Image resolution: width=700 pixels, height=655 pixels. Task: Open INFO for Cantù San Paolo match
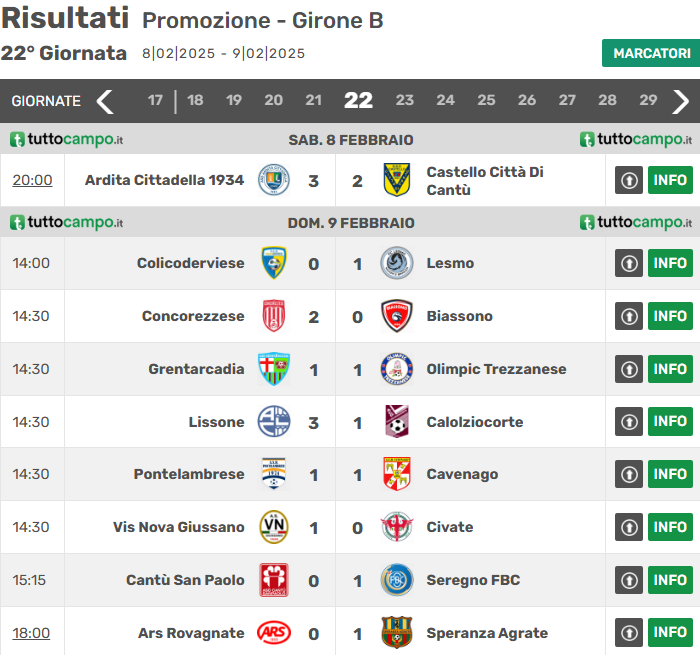coord(670,580)
